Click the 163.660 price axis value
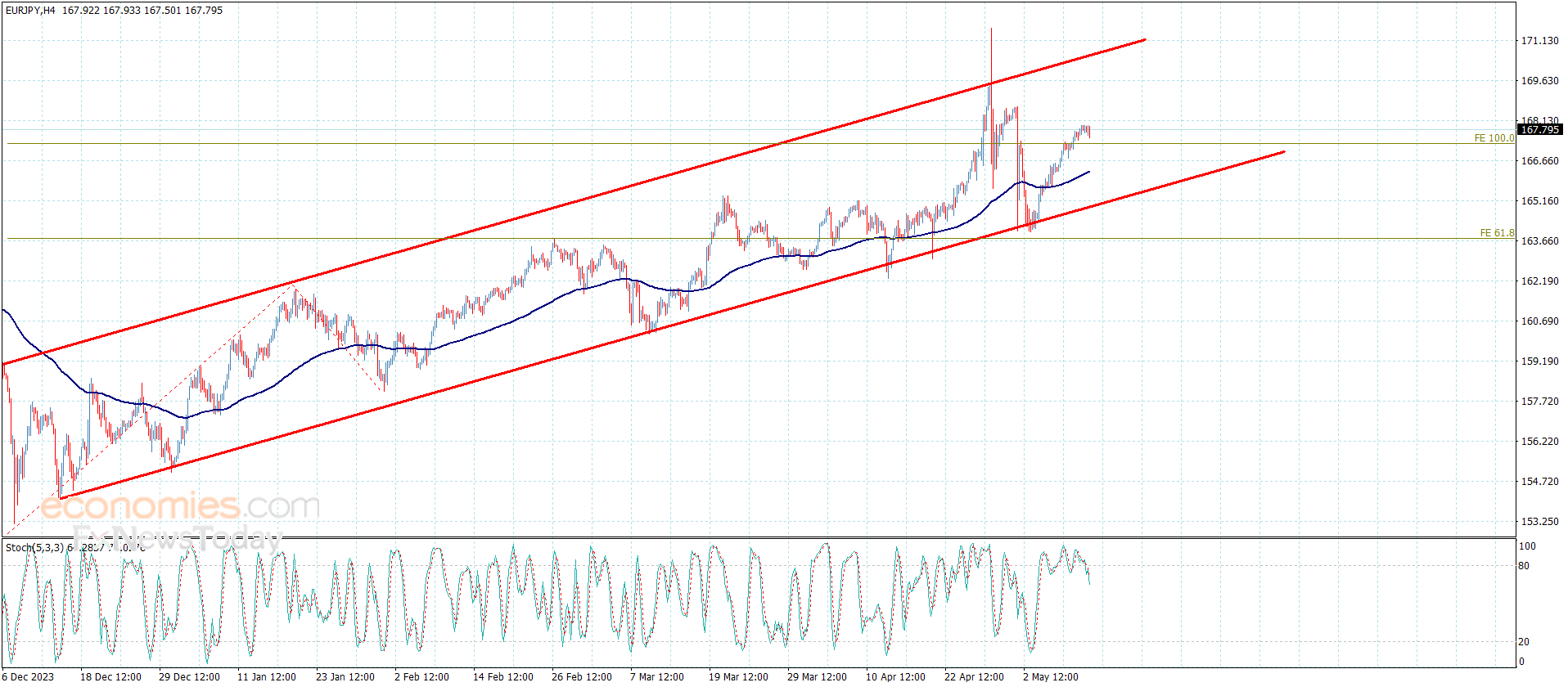 (1539, 241)
